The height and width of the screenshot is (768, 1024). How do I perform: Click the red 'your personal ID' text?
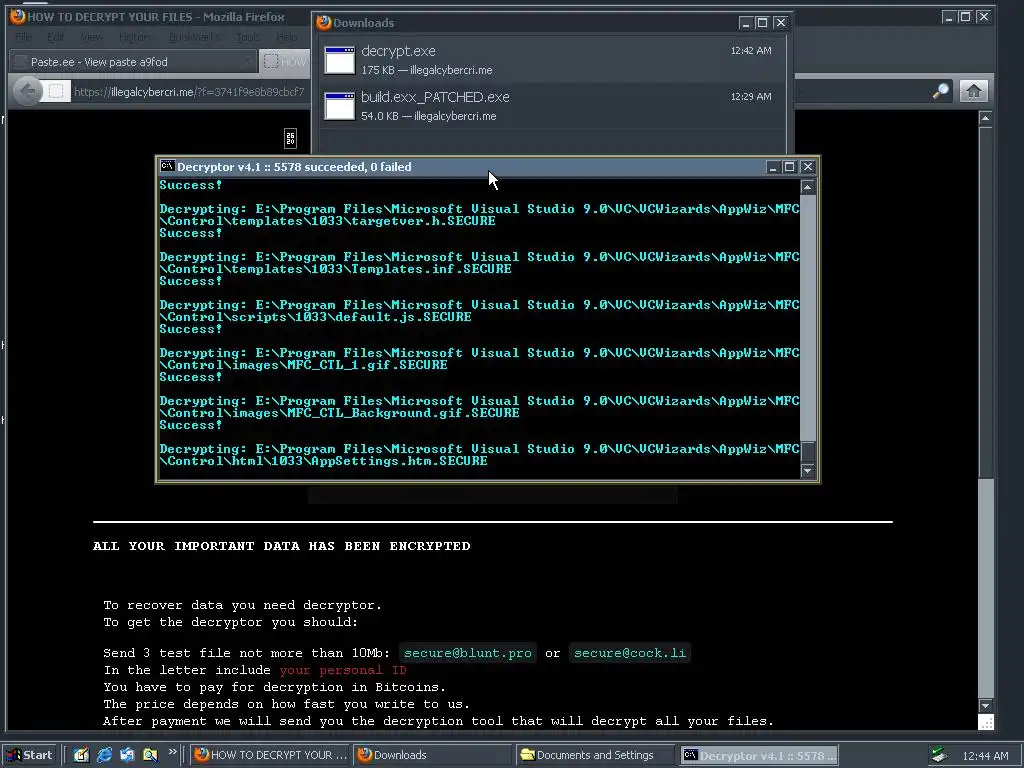click(343, 670)
